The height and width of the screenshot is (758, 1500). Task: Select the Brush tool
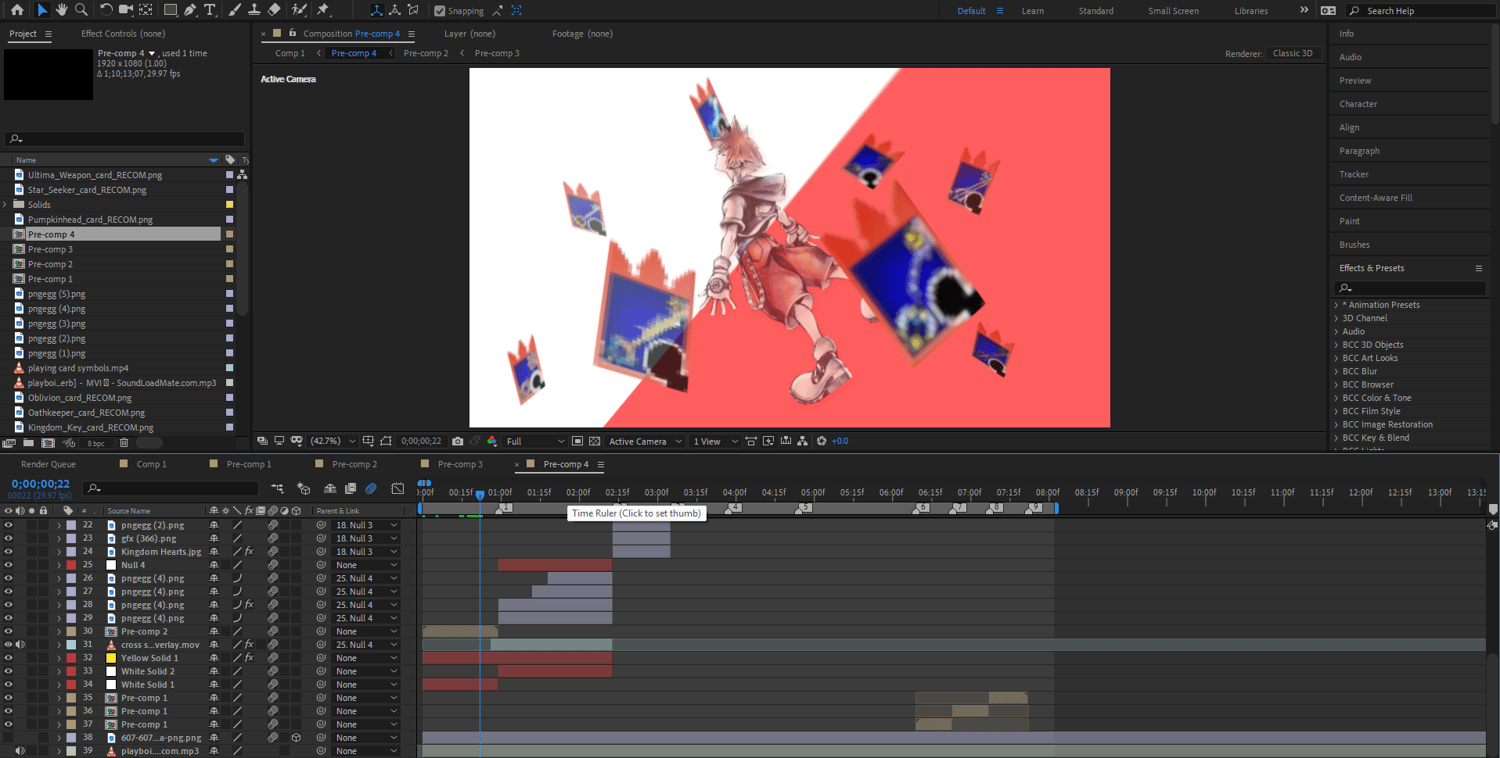click(x=235, y=10)
